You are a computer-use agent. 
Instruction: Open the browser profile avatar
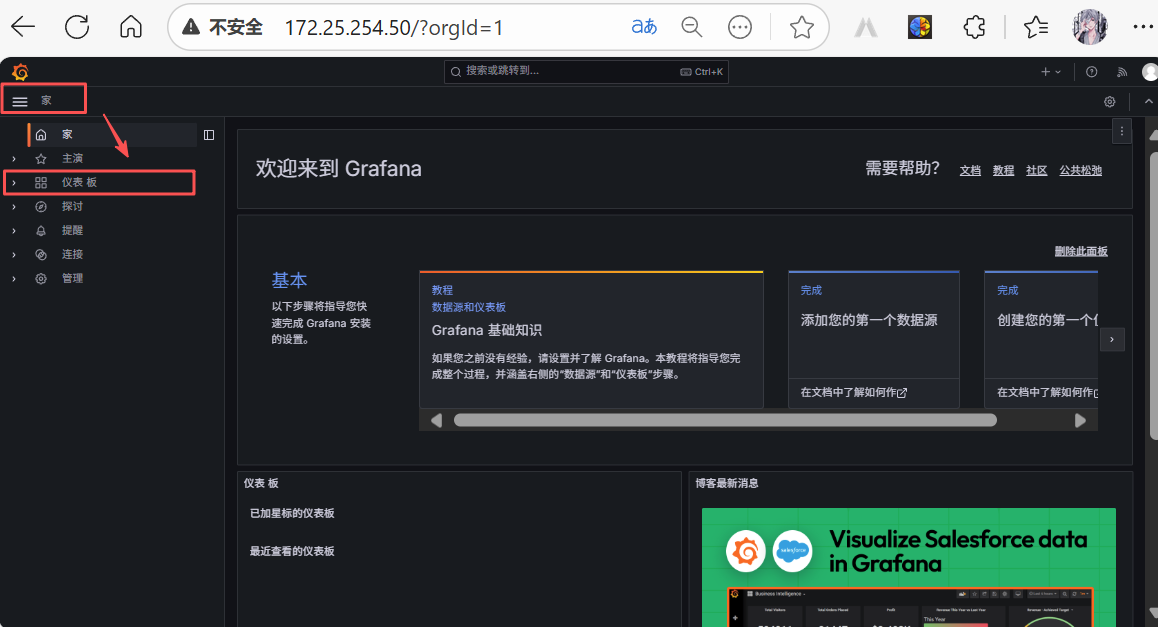click(x=1090, y=27)
